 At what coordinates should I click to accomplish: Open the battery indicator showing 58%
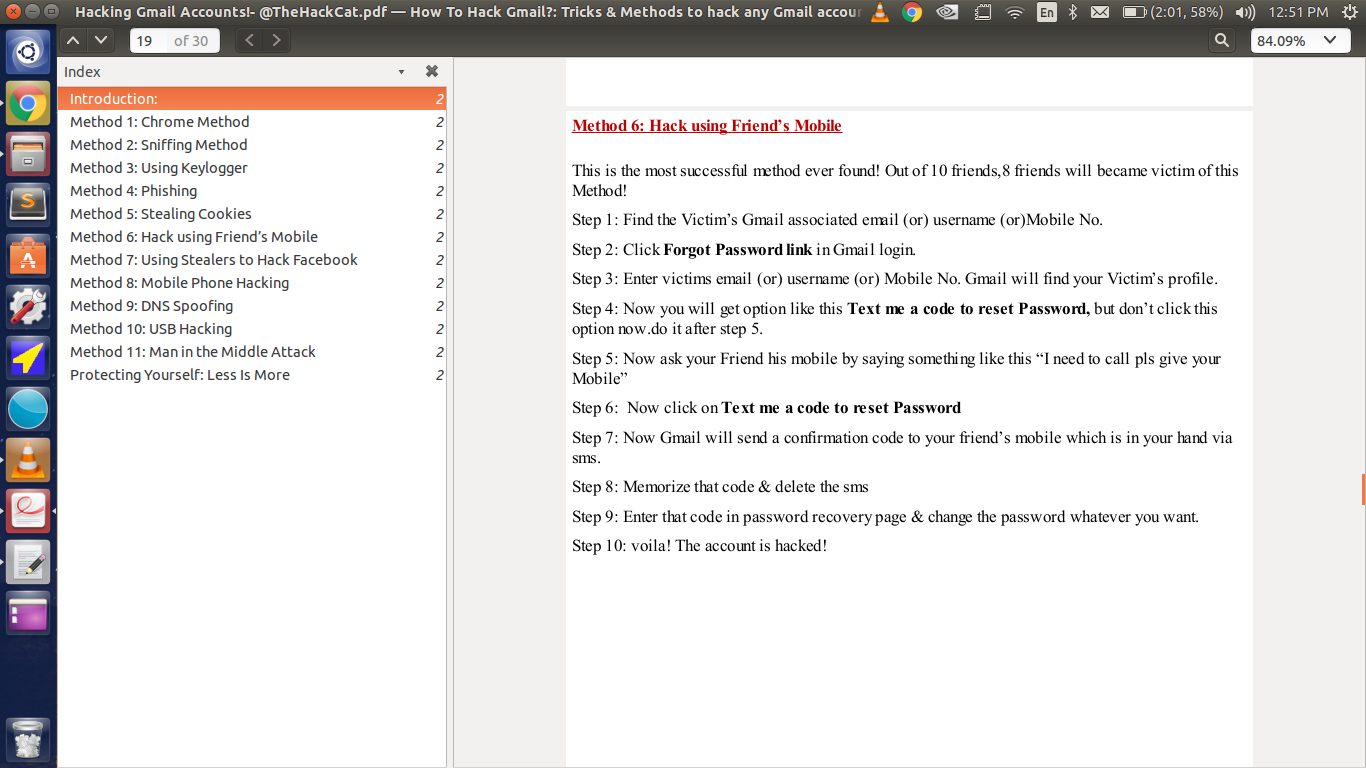1172,12
